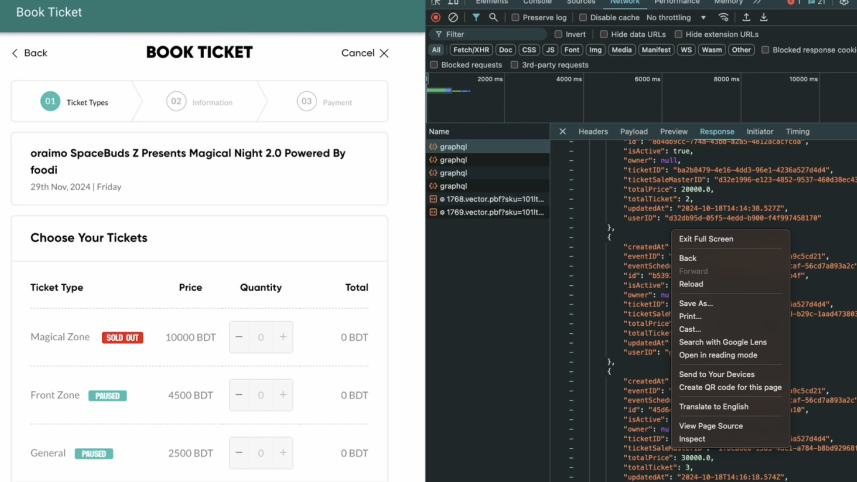The image size is (857, 482).
Task: Open network conditions Wi-Fi icon
Action: pyautogui.click(x=723, y=17)
